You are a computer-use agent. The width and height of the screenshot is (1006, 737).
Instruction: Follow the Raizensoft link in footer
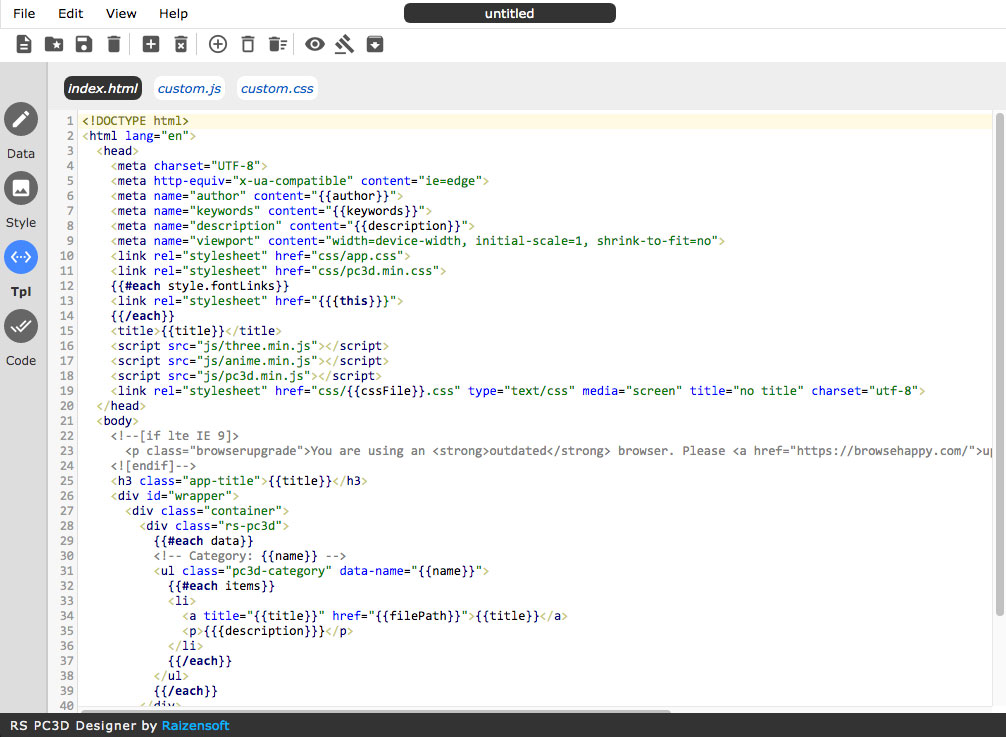(195, 725)
